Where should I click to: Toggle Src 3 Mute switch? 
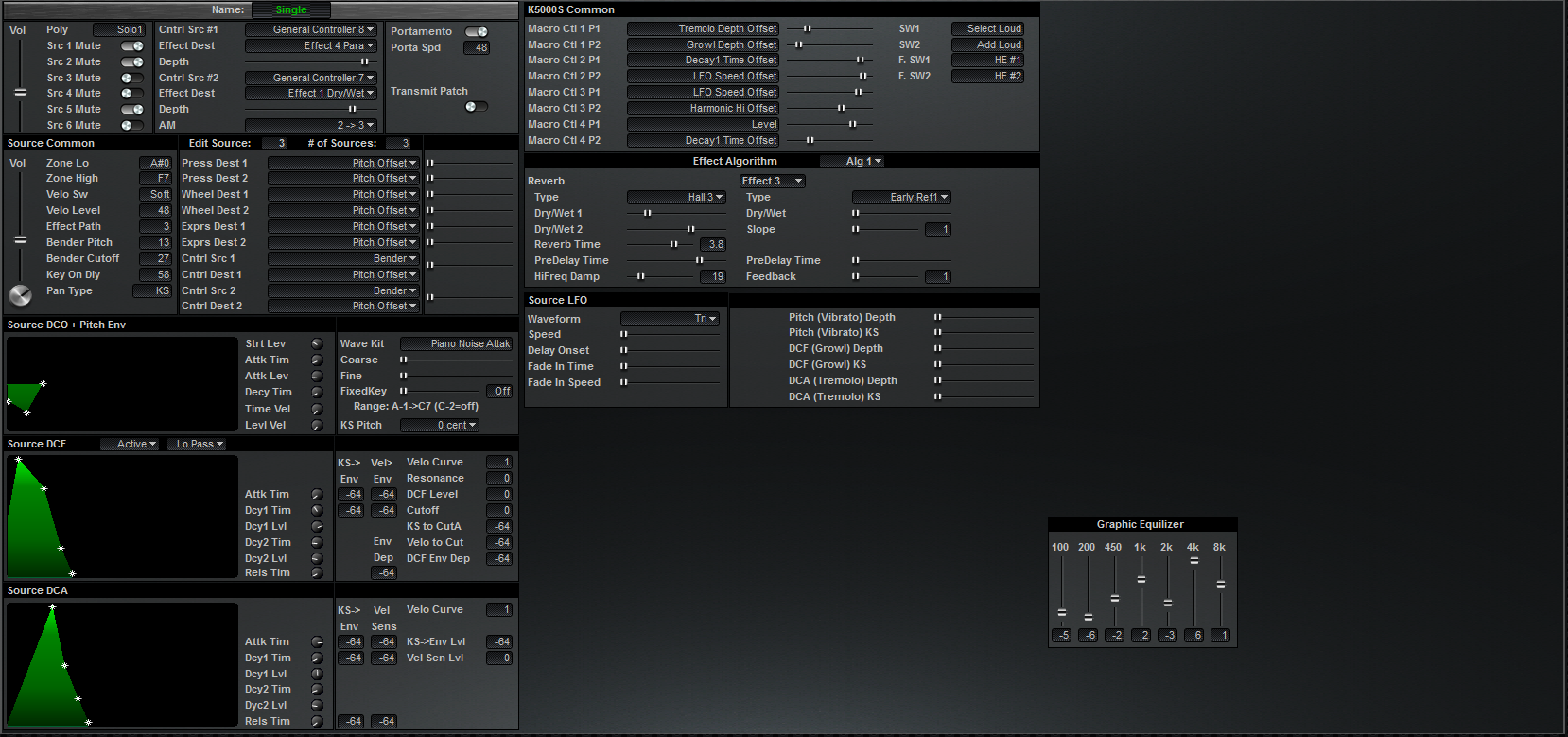point(132,79)
